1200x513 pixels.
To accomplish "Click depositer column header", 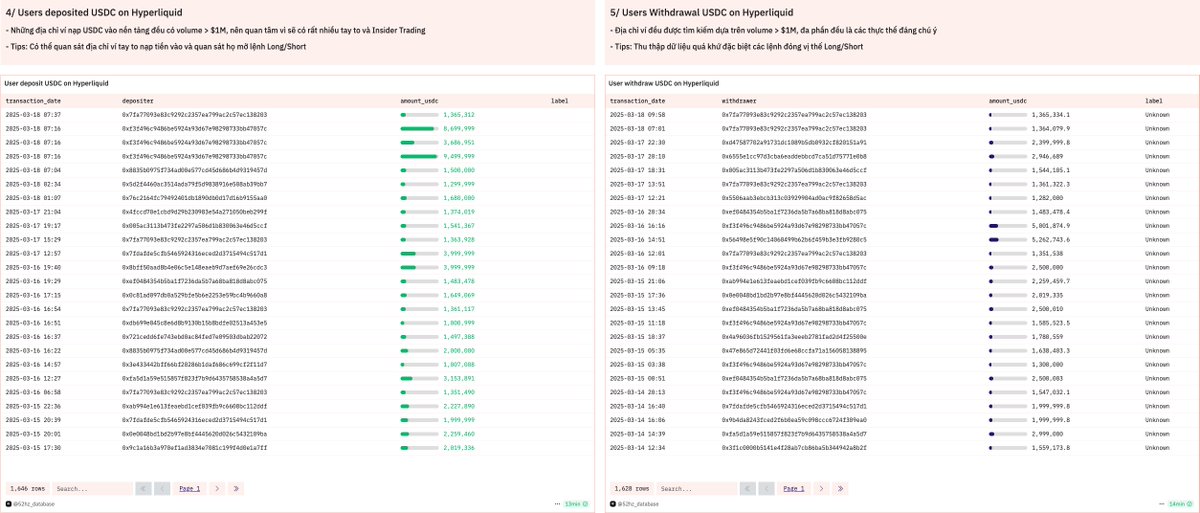I will pos(138,101).
